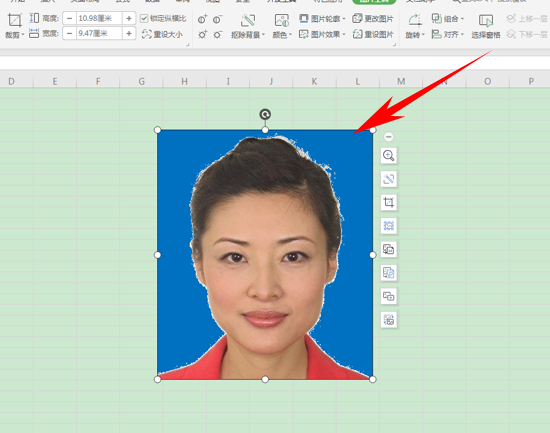Focus the height field showing 10.98厘米
The height and width of the screenshot is (433, 550).
click(x=99, y=18)
